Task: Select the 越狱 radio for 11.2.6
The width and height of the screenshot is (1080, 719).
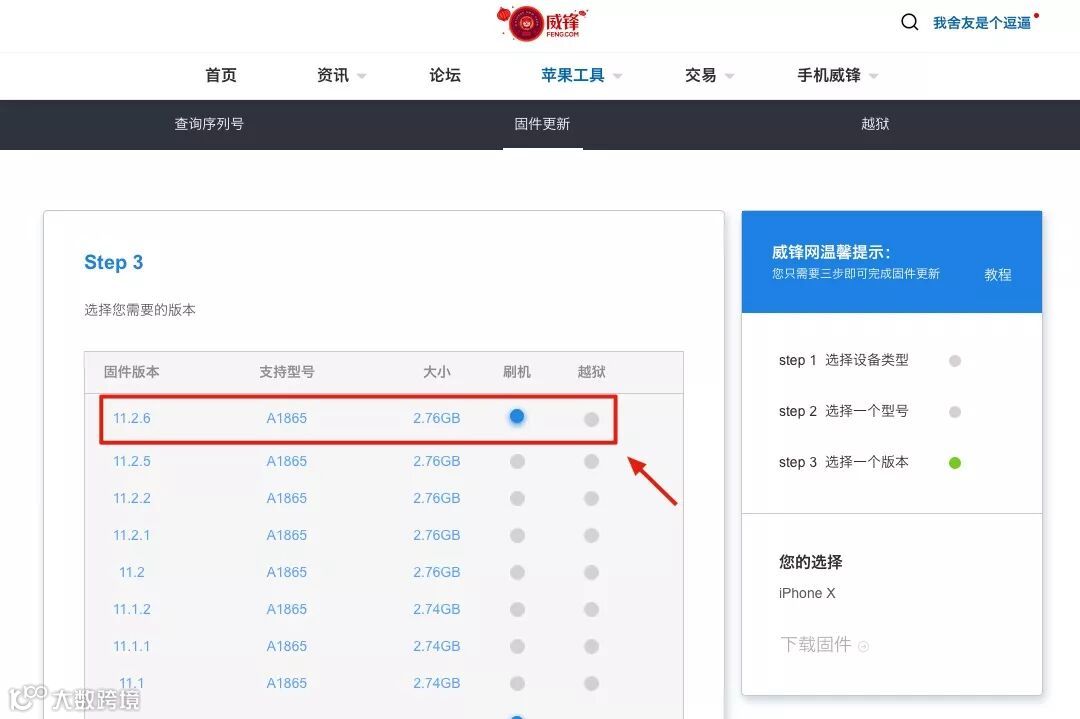Action: click(591, 419)
